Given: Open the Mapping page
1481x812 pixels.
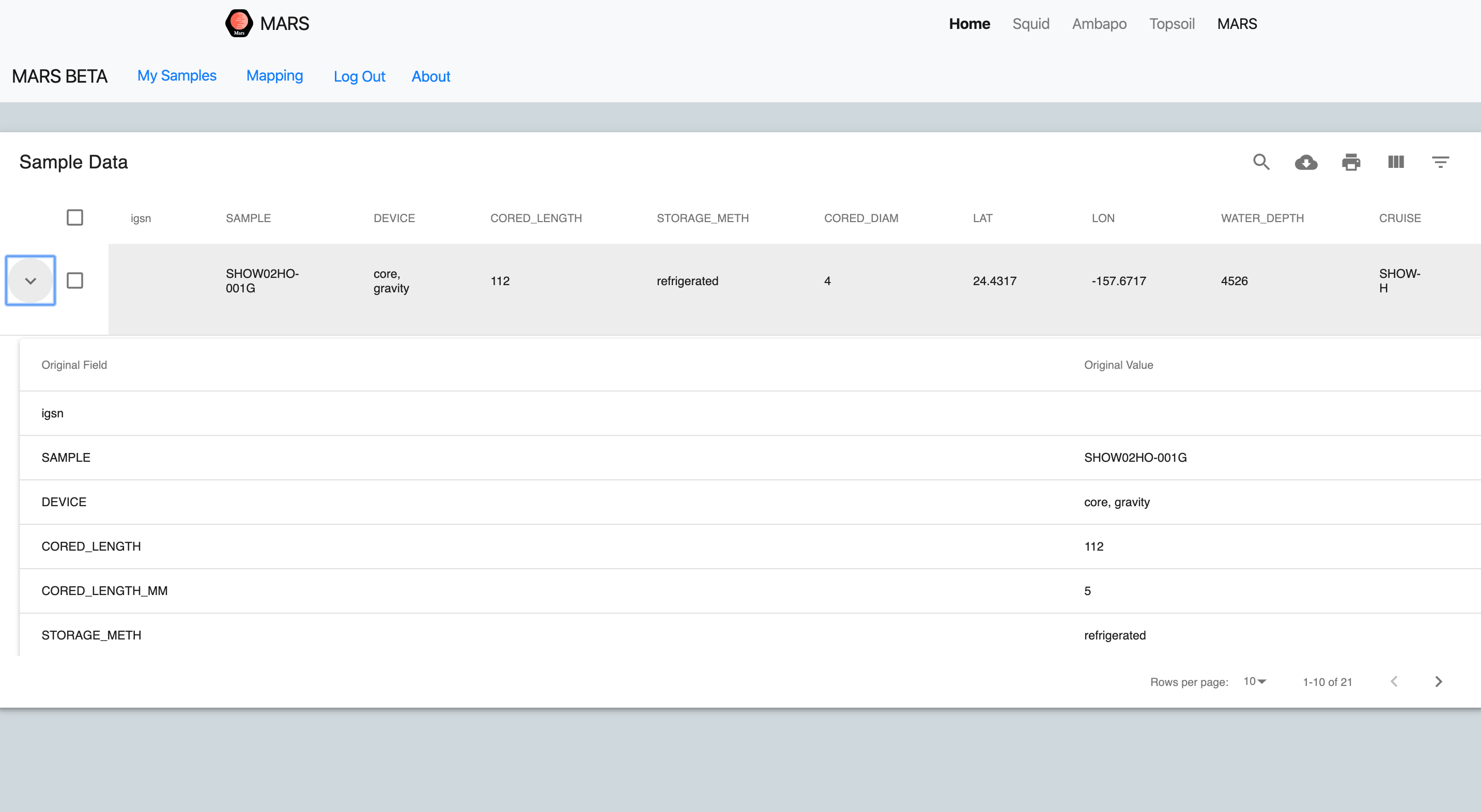Looking at the screenshot, I should pos(274,76).
